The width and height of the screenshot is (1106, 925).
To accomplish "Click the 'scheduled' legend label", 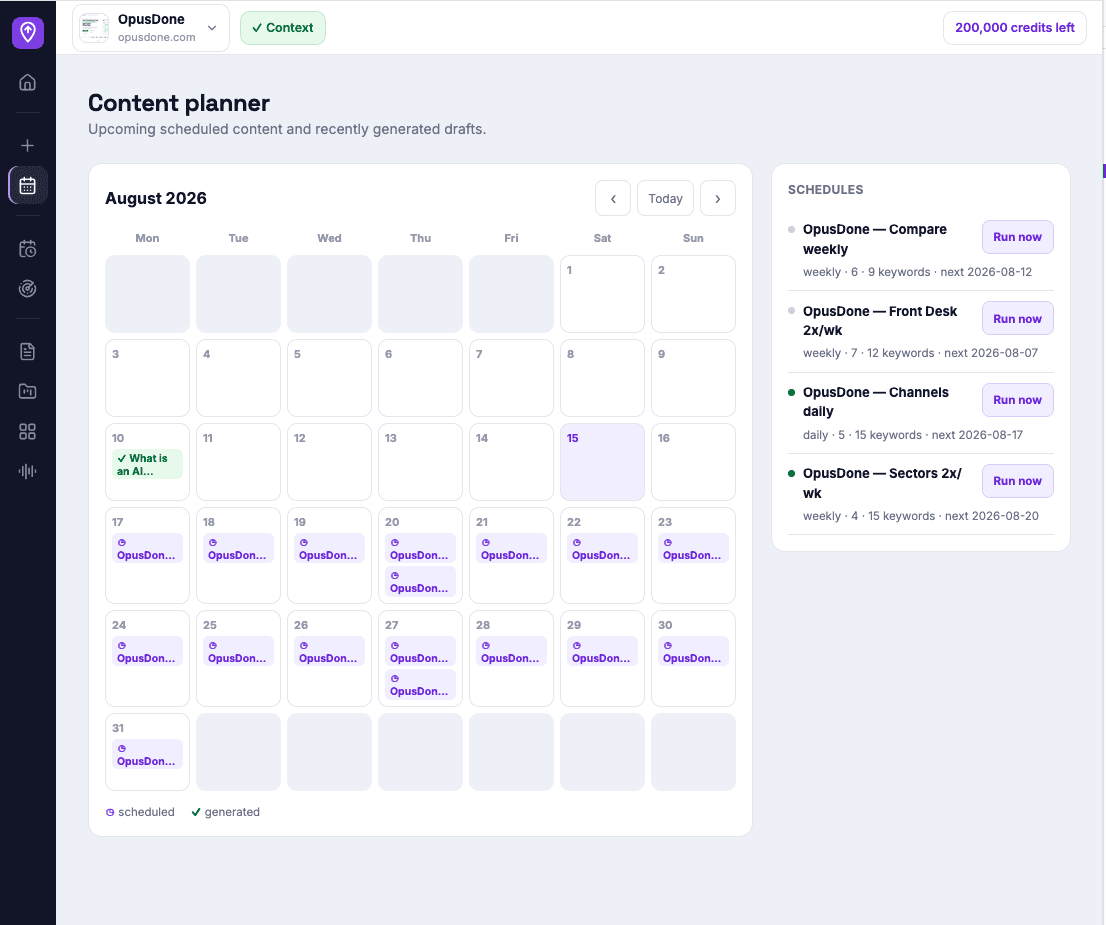I will pyautogui.click(x=146, y=812).
